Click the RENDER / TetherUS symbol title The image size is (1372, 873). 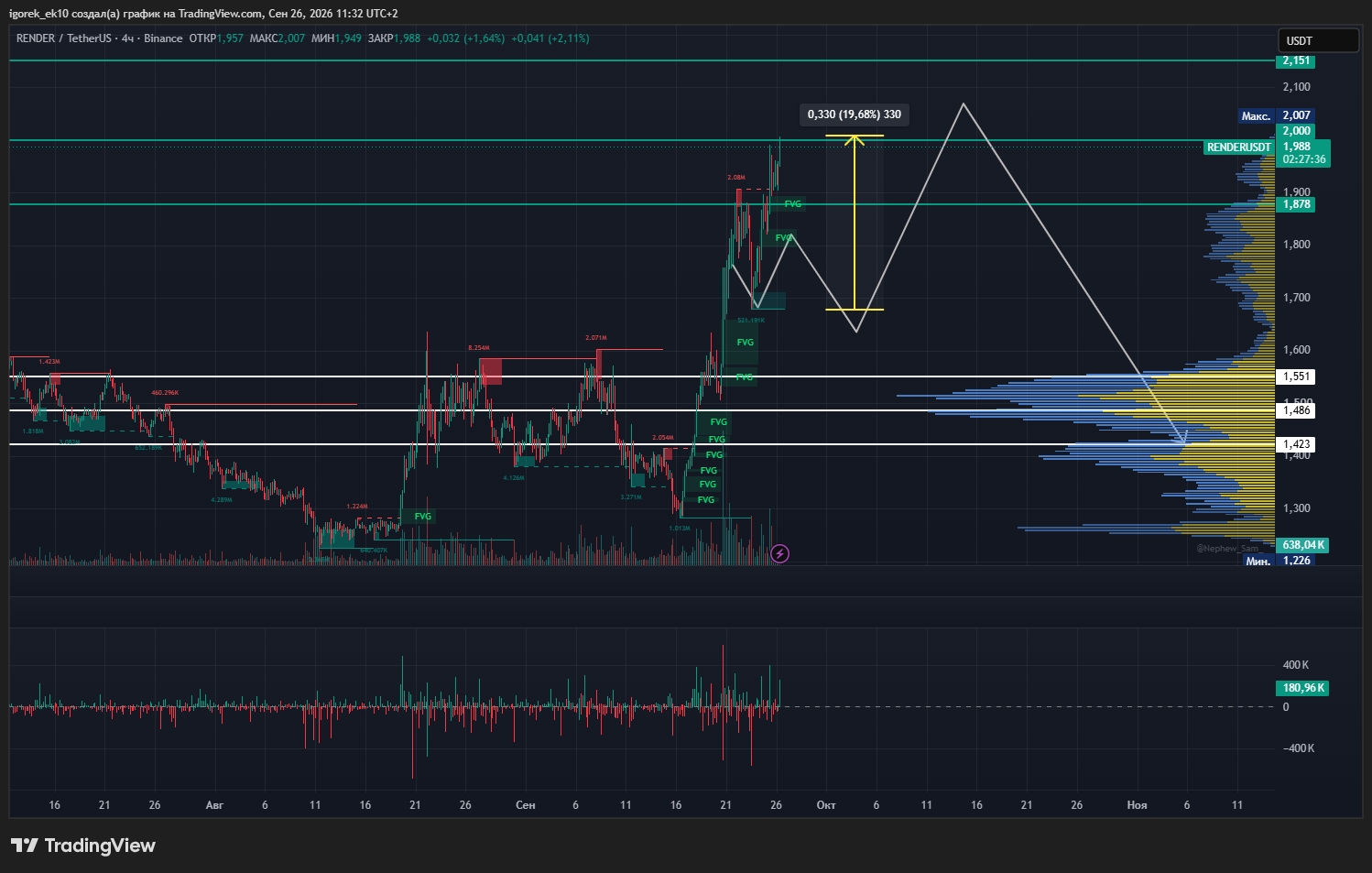click(64, 38)
